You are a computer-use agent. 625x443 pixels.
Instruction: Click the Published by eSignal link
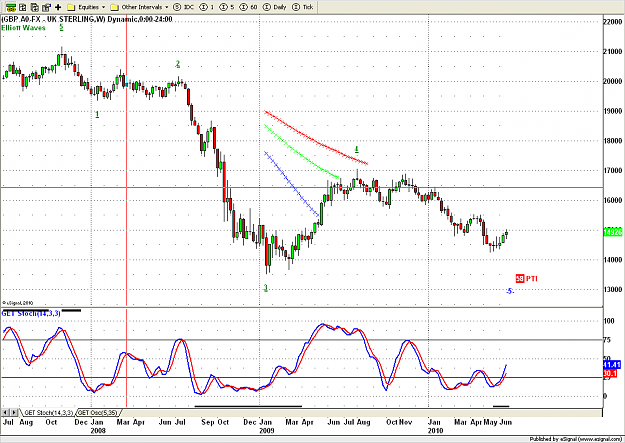576,439
